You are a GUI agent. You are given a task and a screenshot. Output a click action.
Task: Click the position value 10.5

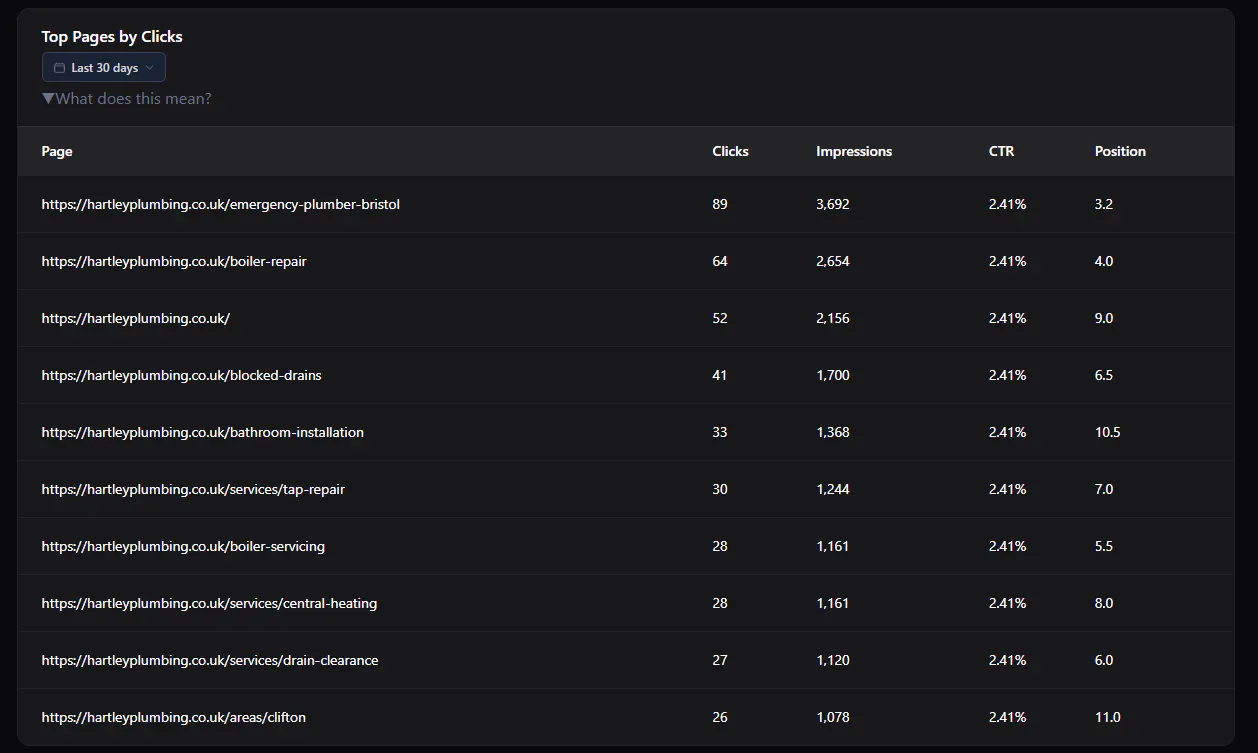(1107, 432)
